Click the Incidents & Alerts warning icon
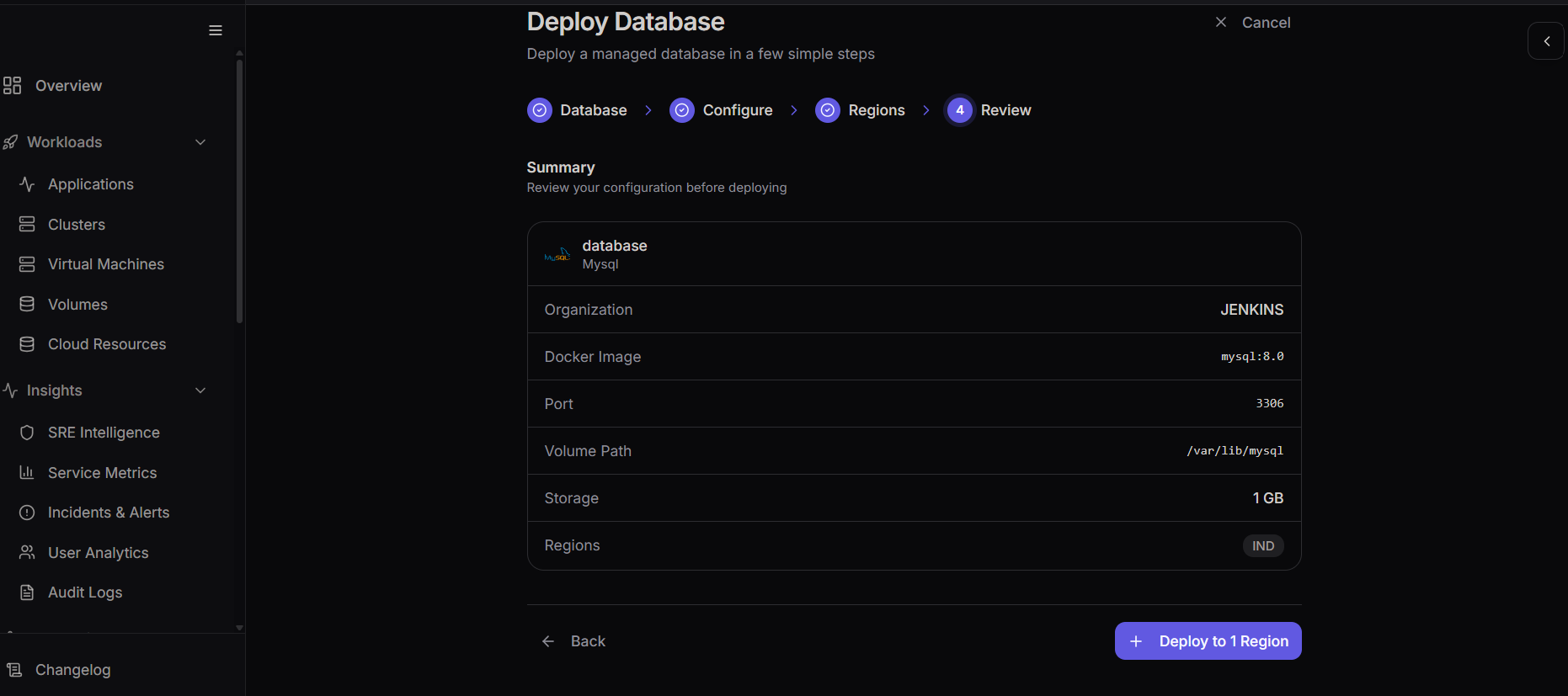The height and width of the screenshot is (696, 1568). (27, 513)
